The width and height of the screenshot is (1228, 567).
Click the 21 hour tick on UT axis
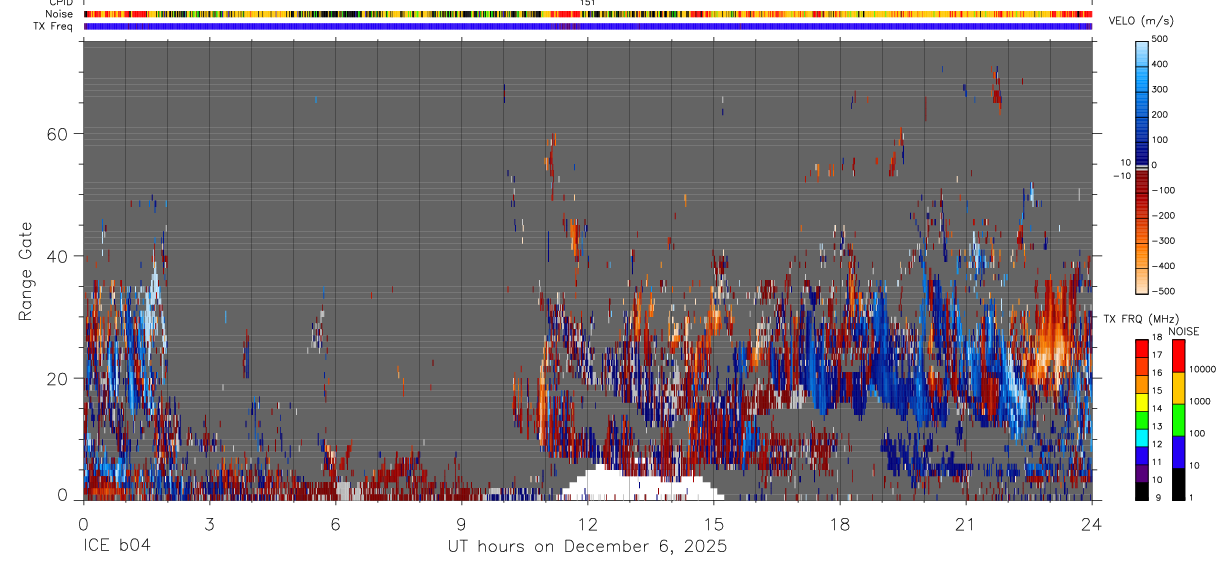coord(966,523)
